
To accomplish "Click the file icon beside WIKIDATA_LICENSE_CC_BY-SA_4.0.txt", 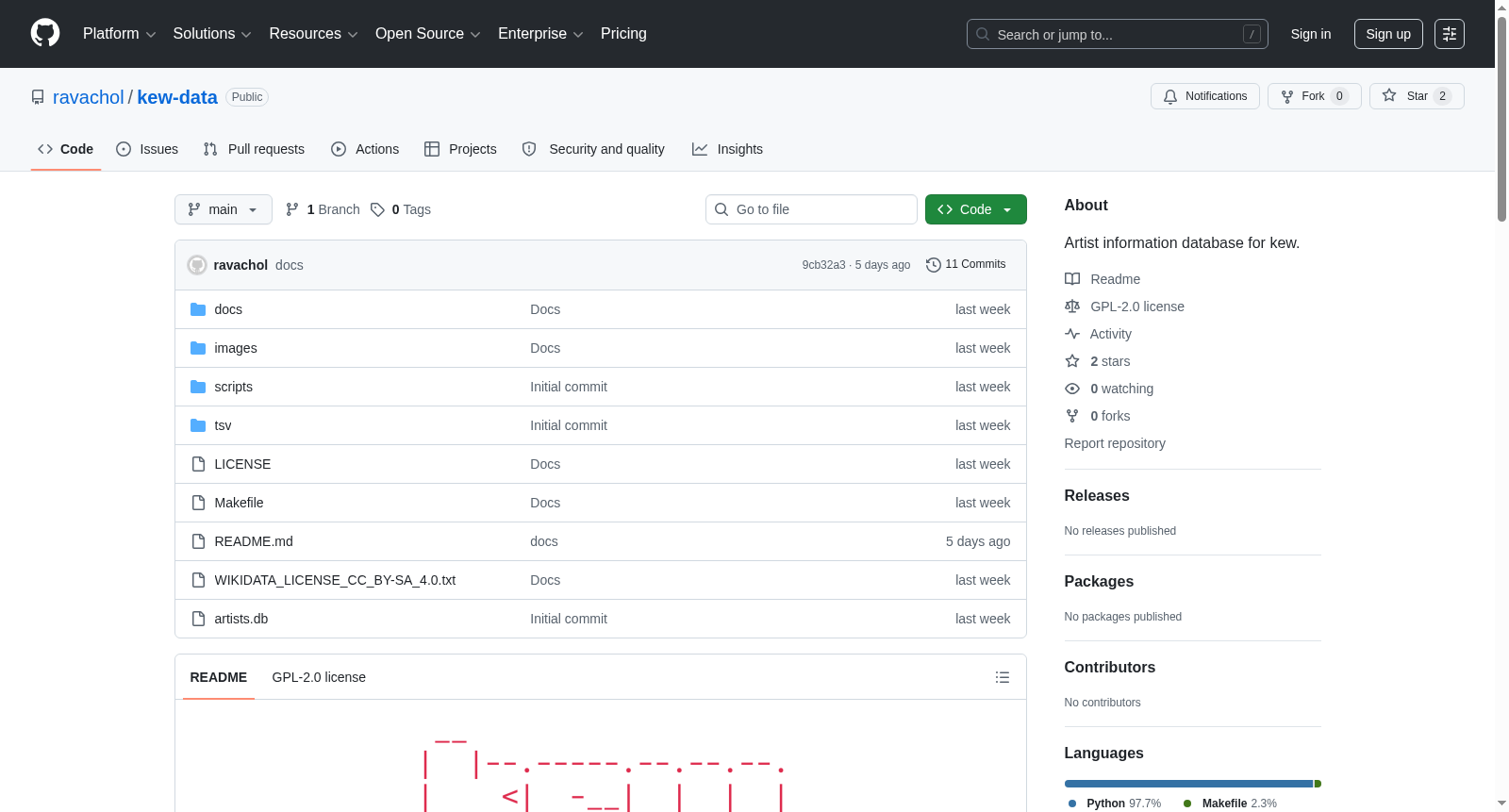I will (198, 580).
